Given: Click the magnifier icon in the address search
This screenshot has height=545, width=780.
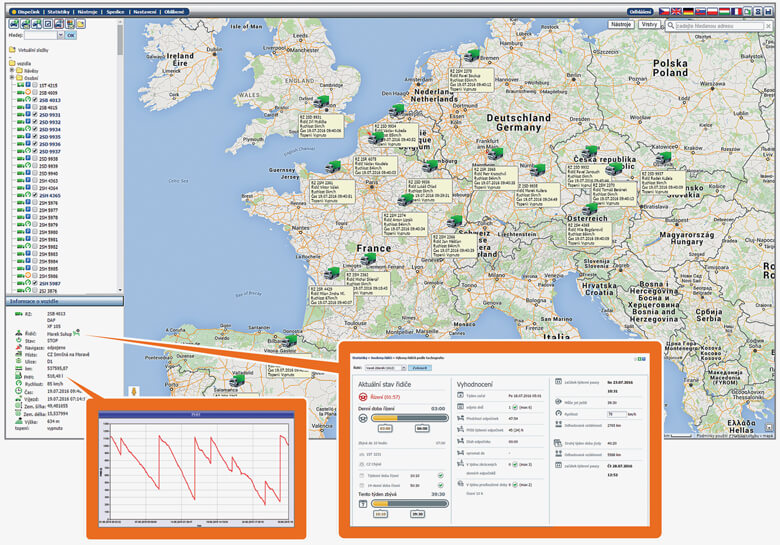Looking at the screenshot, I should (671, 25).
